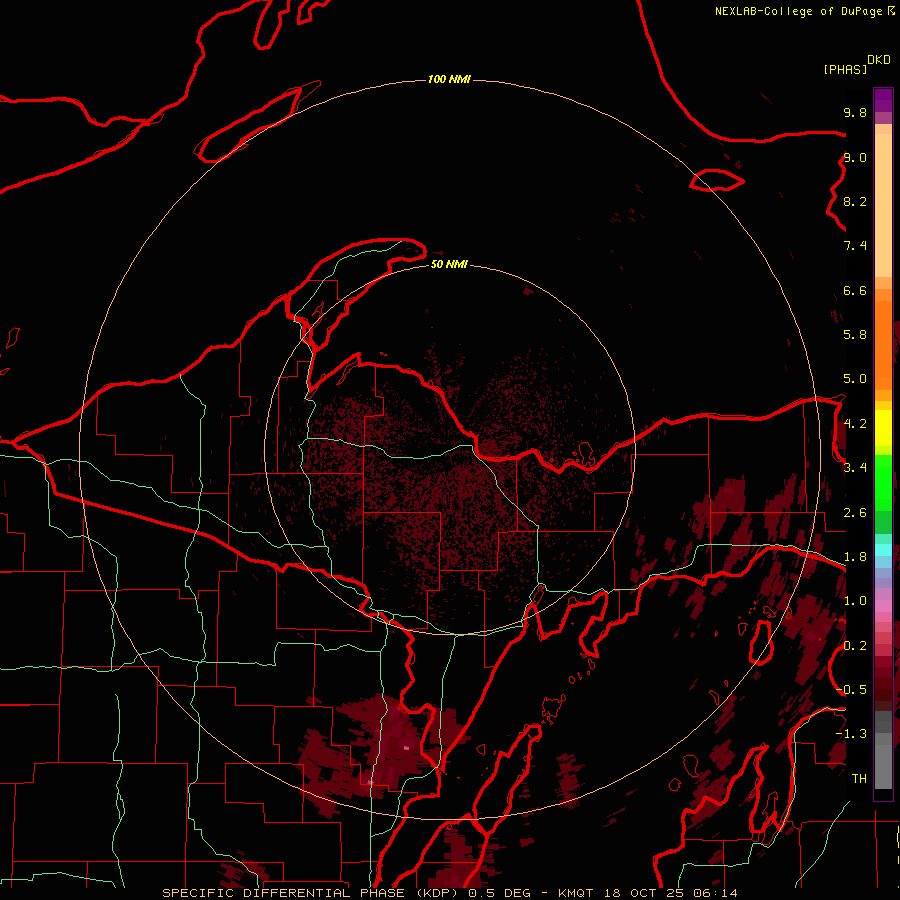Click the 9.0 value on the color scale

(855, 157)
